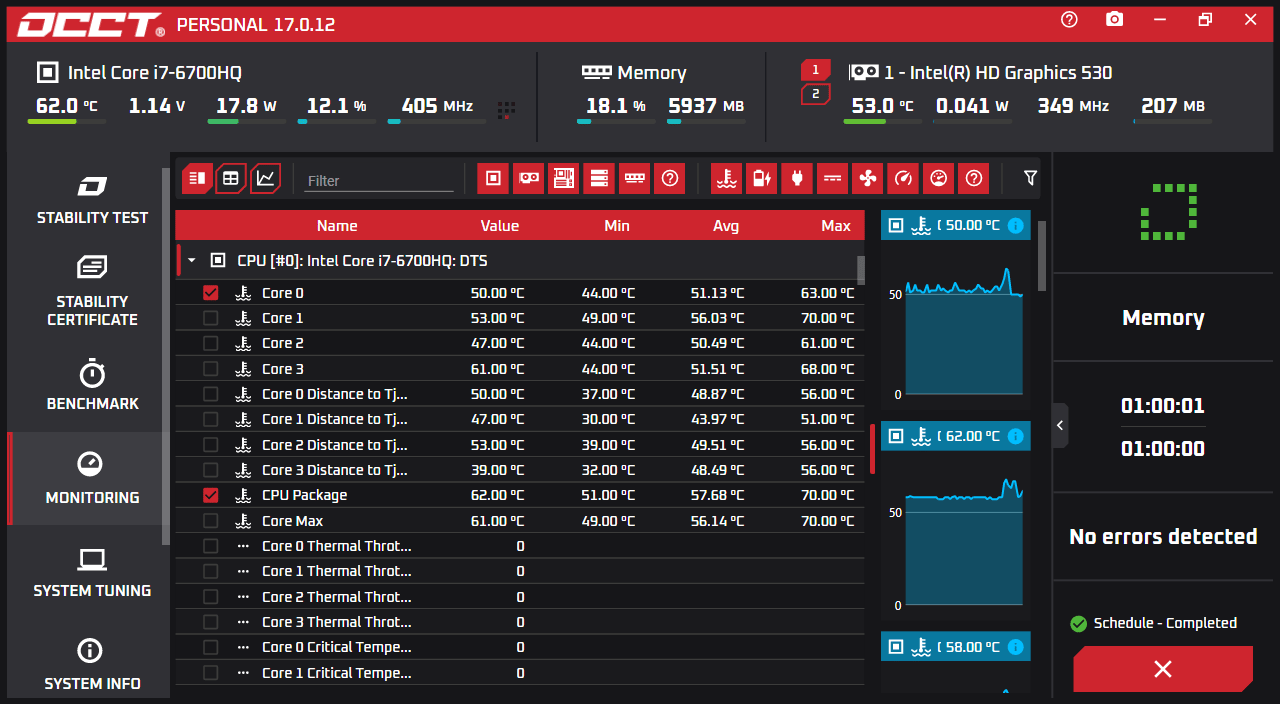Click the battery sensor filter icon
The image size is (1280, 704).
(x=761, y=178)
